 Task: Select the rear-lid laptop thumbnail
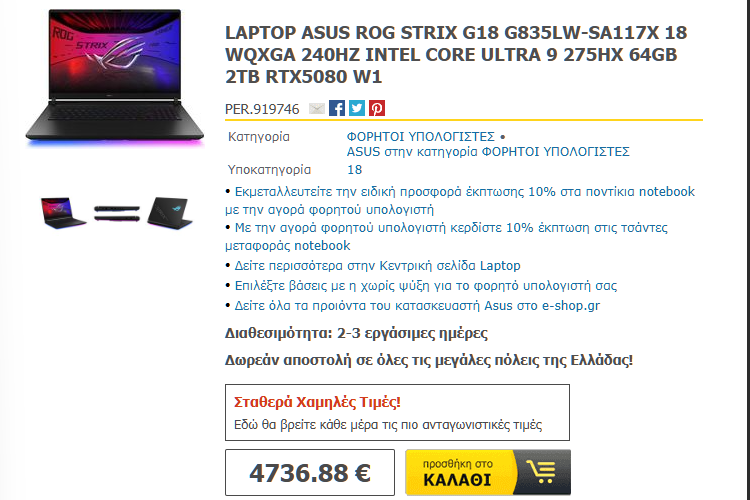pos(170,213)
